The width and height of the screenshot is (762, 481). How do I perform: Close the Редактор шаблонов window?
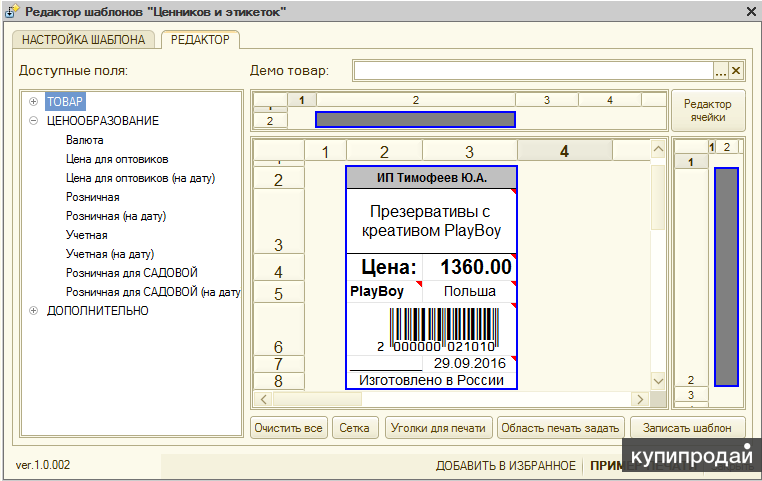[x=751, y=11]
